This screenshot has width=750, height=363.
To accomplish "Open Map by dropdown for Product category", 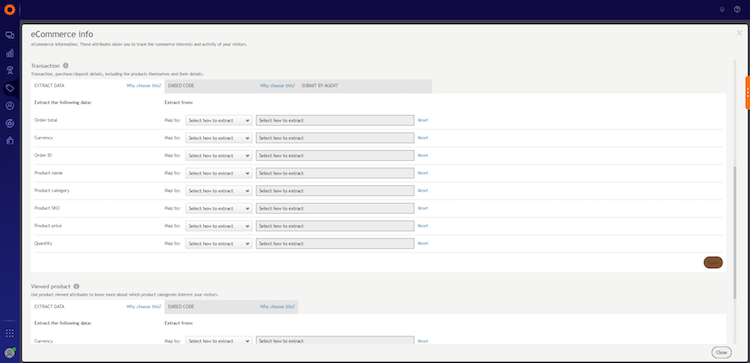I will pos(219,191).
